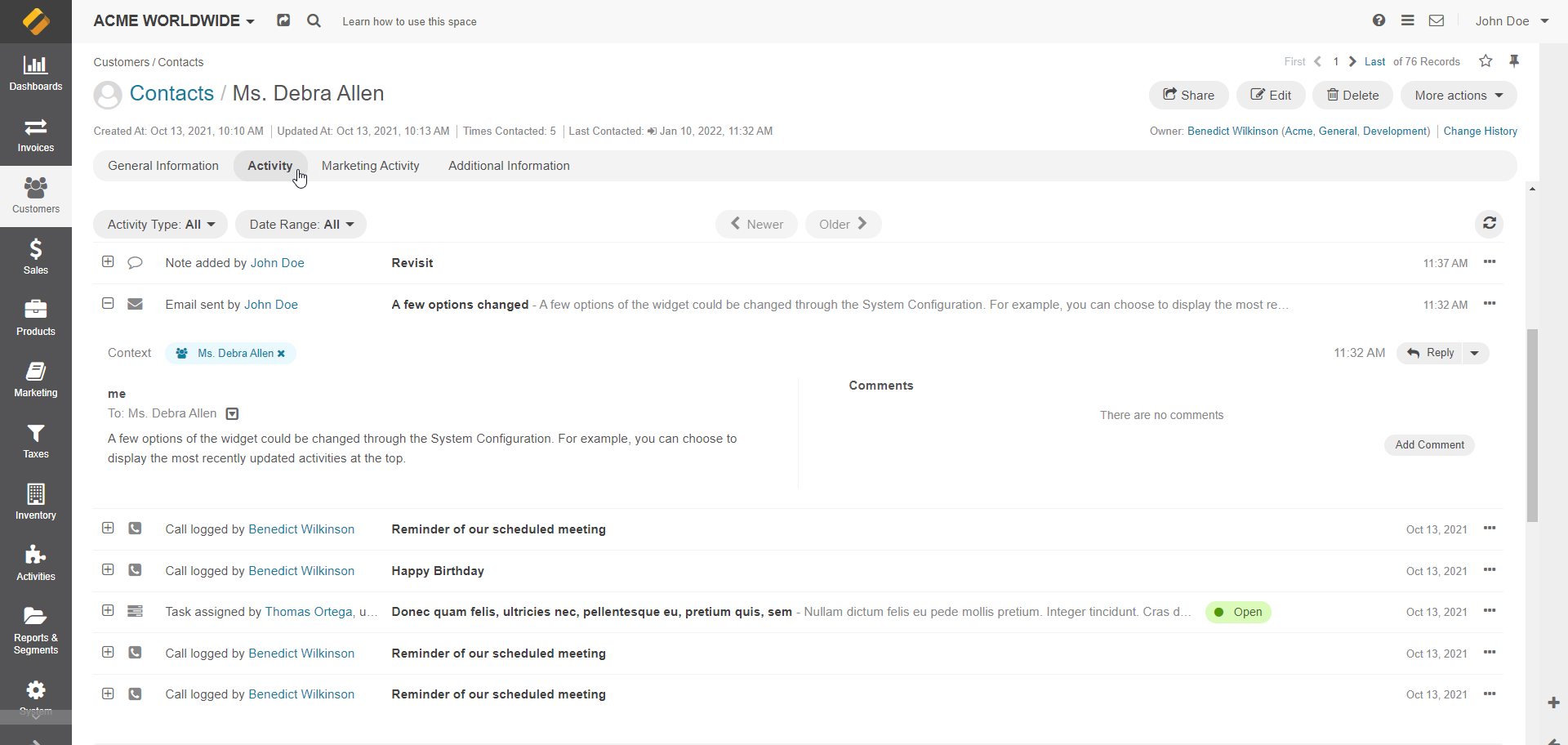Expand the 'Happy Birthday' call row

pyautogui.click(x=108, y=570)
